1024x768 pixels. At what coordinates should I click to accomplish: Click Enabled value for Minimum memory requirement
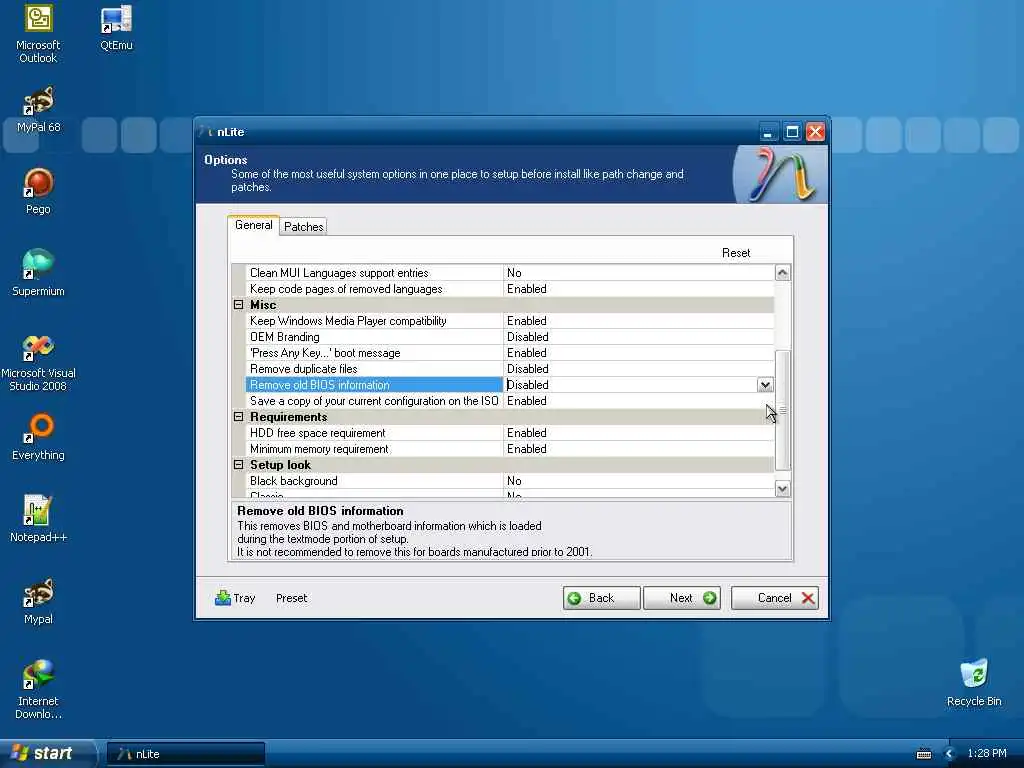click(x=526, y=449)
